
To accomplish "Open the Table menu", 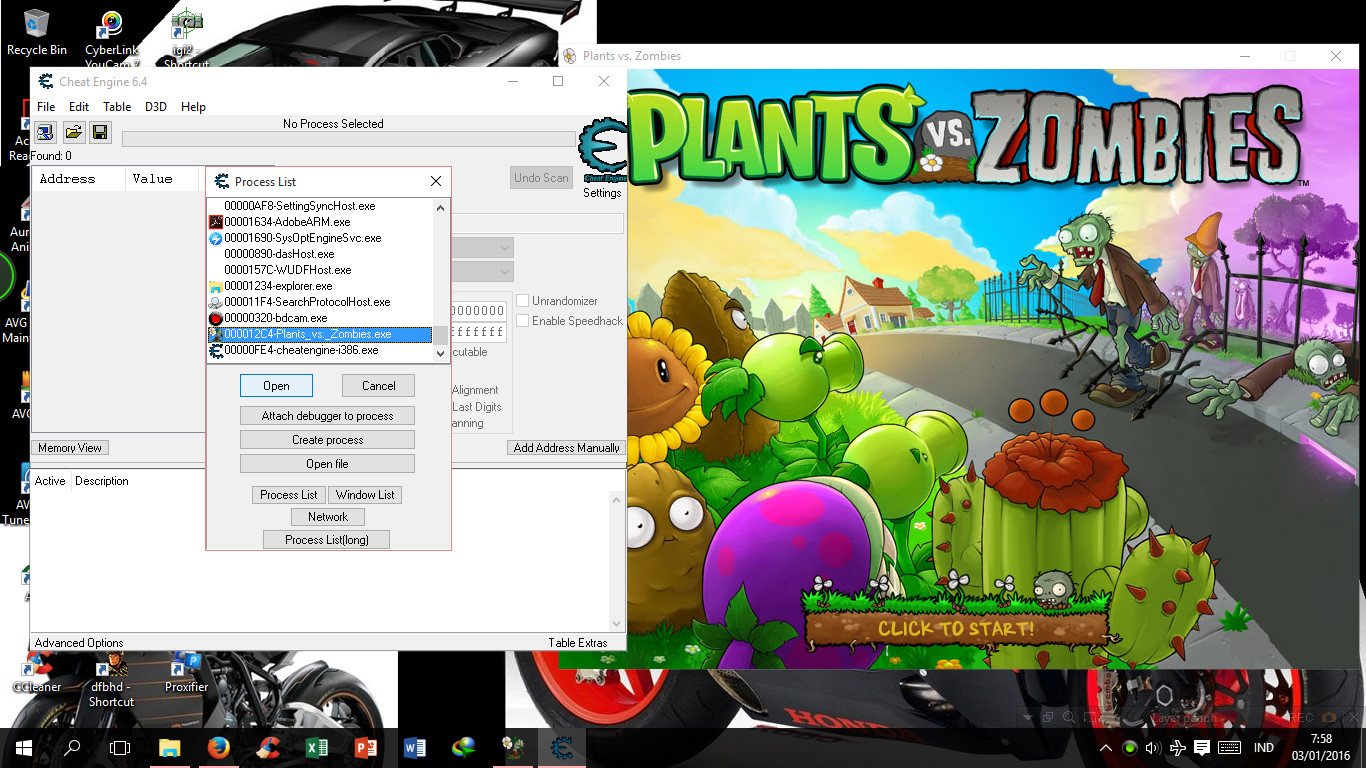I will pyautogui.click(x=117, y=107).
